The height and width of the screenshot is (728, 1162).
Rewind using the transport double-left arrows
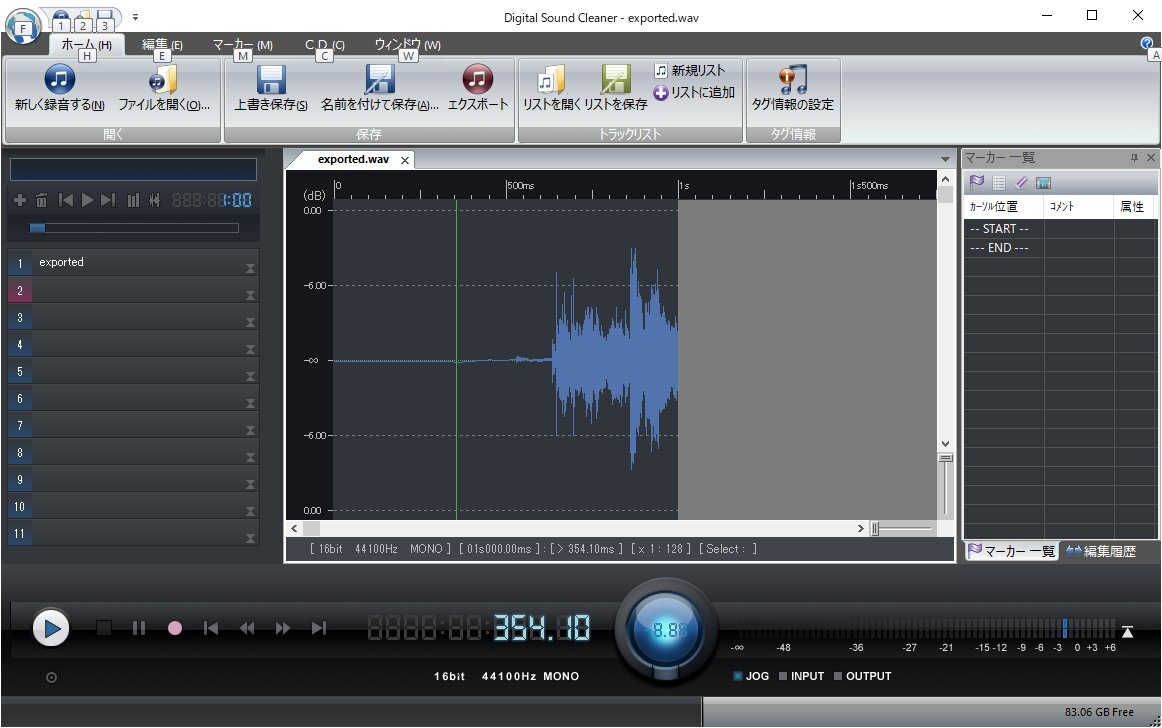(x=247, y=629)
